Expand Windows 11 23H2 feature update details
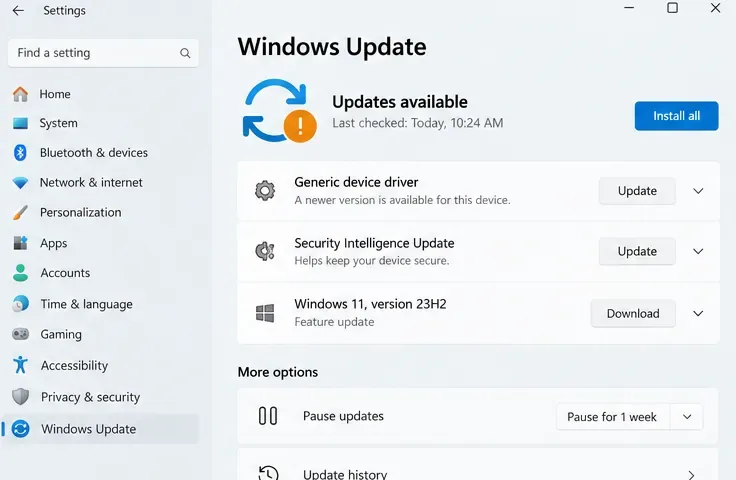This screenshot has width=736, height=480. coord(698,313)
